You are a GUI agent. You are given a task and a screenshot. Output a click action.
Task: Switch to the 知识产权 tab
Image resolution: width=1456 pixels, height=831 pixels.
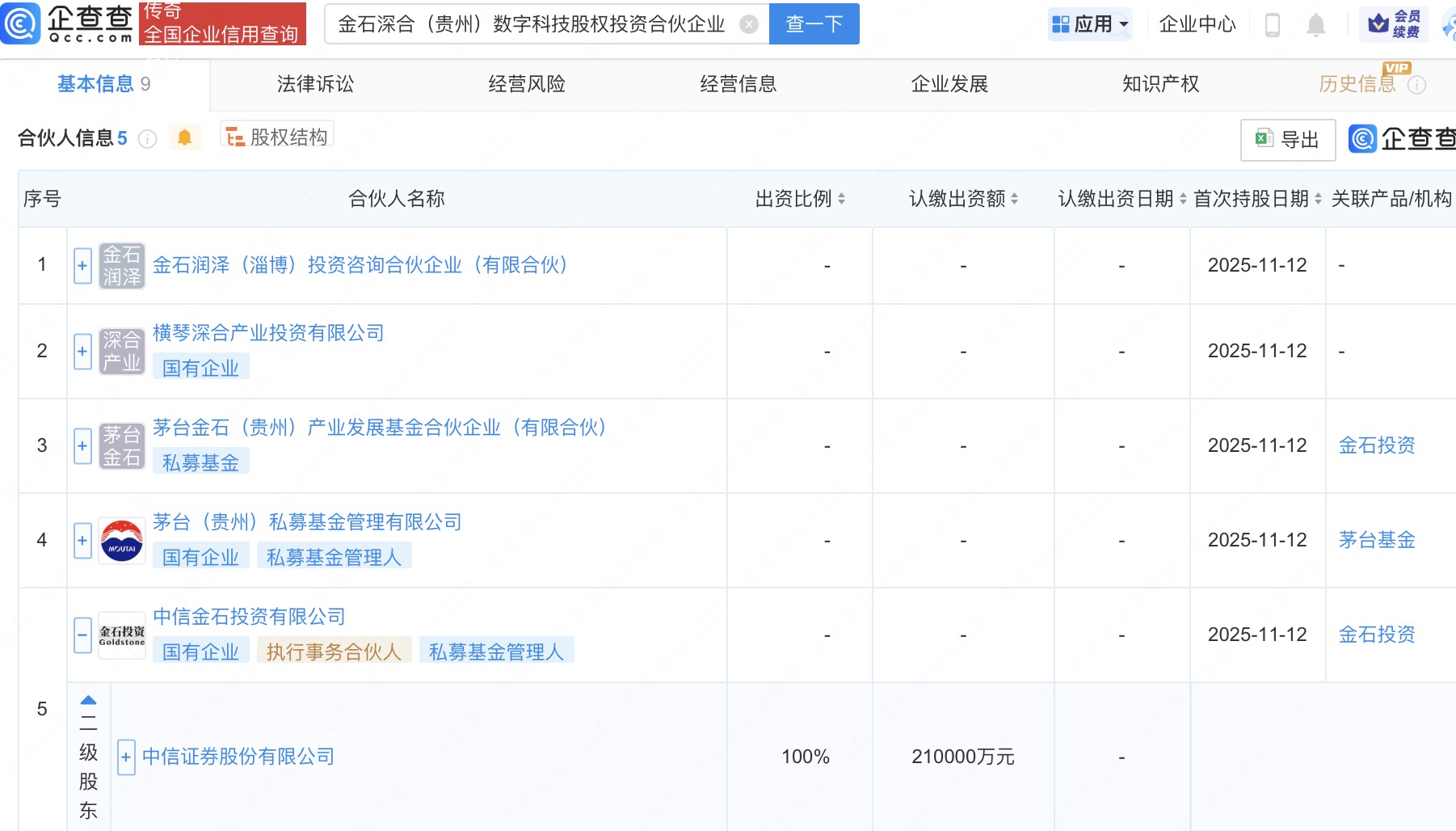(1160, 84)
